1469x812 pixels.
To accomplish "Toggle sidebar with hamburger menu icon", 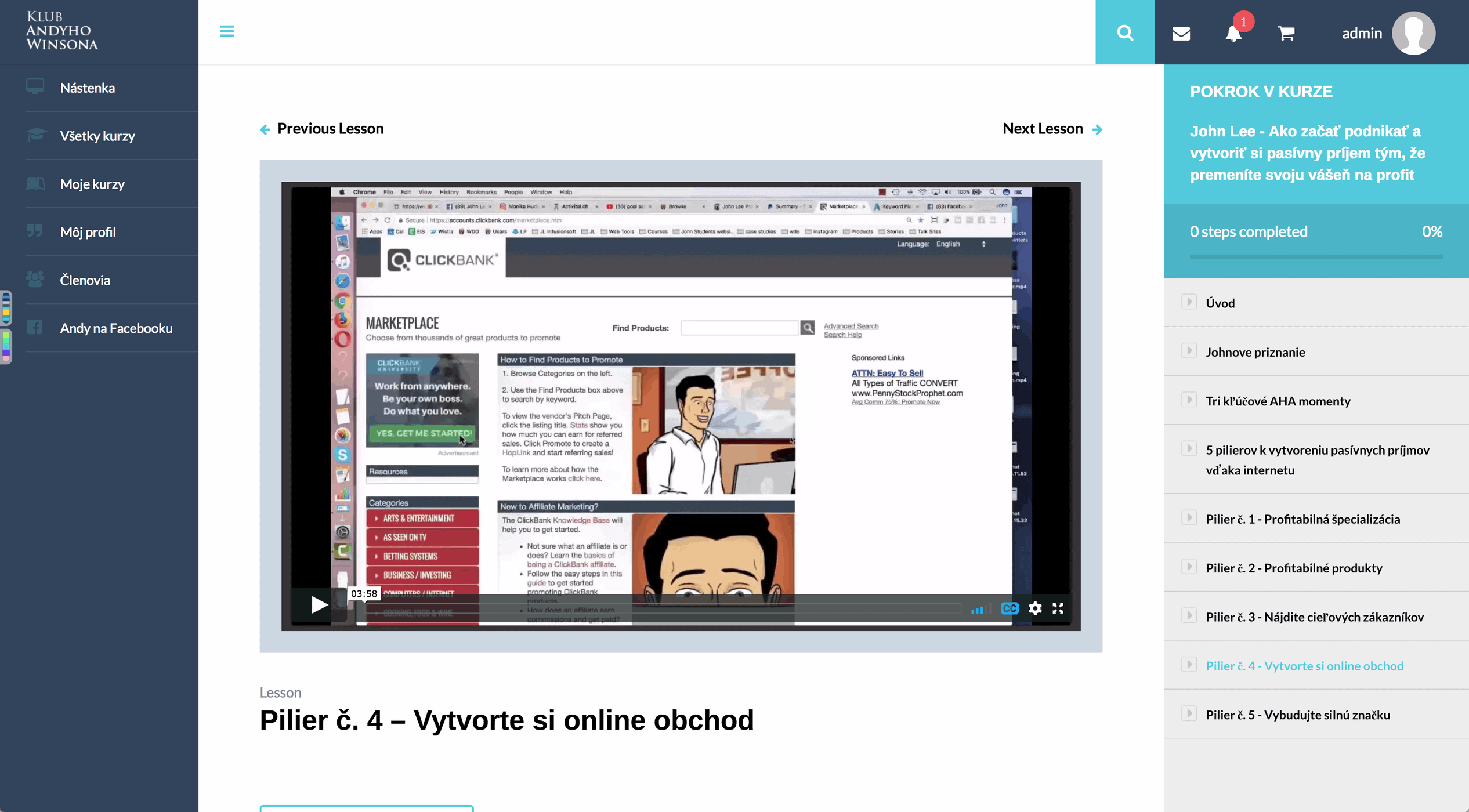I will pyautogui.click(x=227, y=31).
